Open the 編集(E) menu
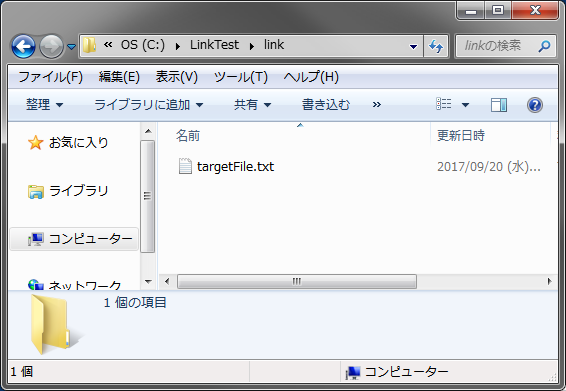Image resolution: width=566 pixels, height=391 pixels. click(x=119, y=77)
